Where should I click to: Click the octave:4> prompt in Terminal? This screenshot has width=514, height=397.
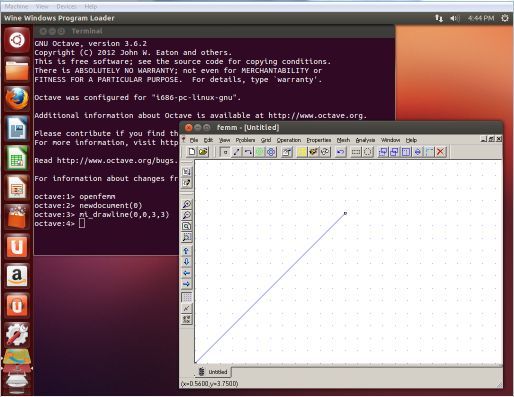coord(55,224)
